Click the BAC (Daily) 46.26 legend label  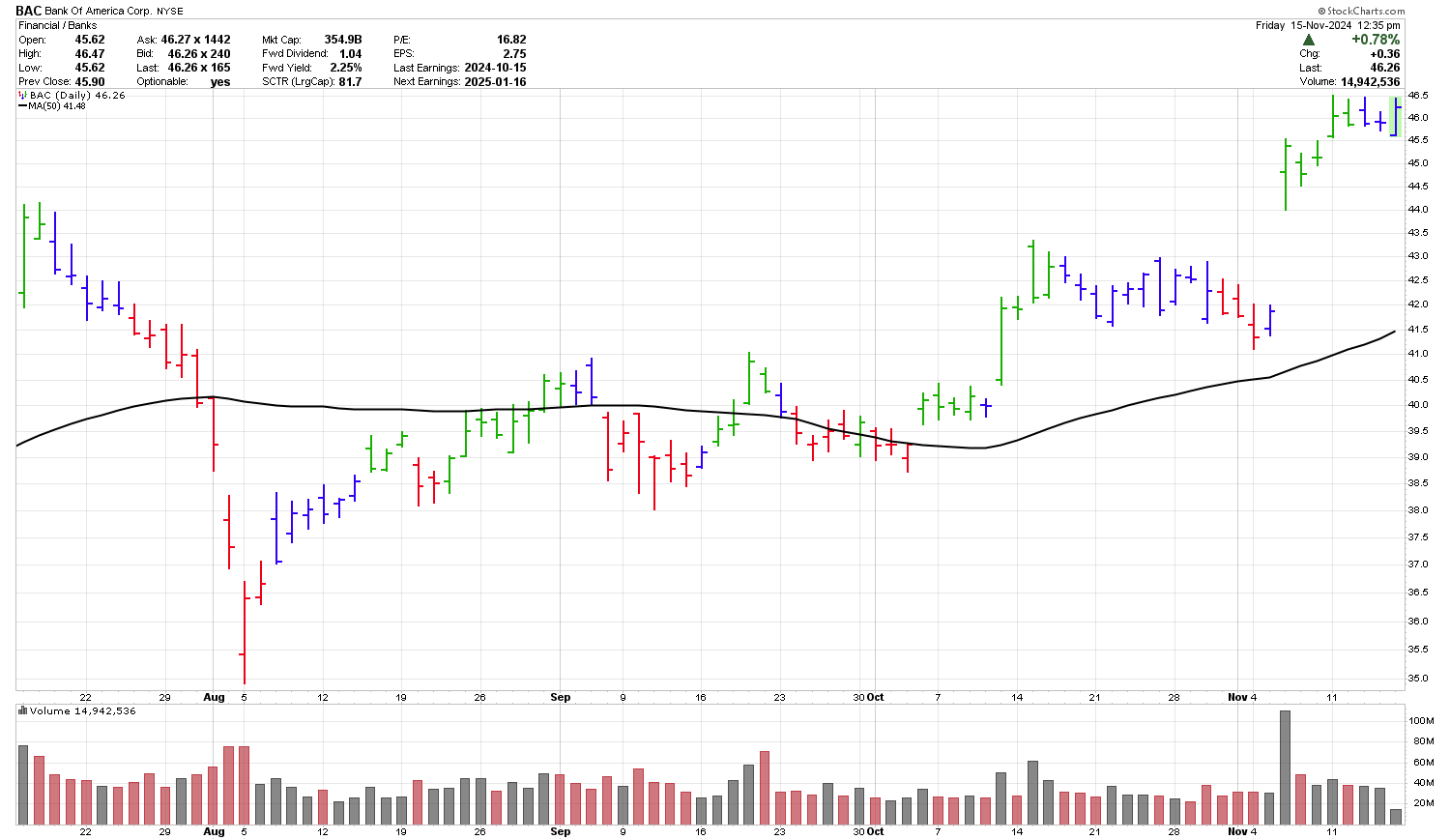(77, 96)
